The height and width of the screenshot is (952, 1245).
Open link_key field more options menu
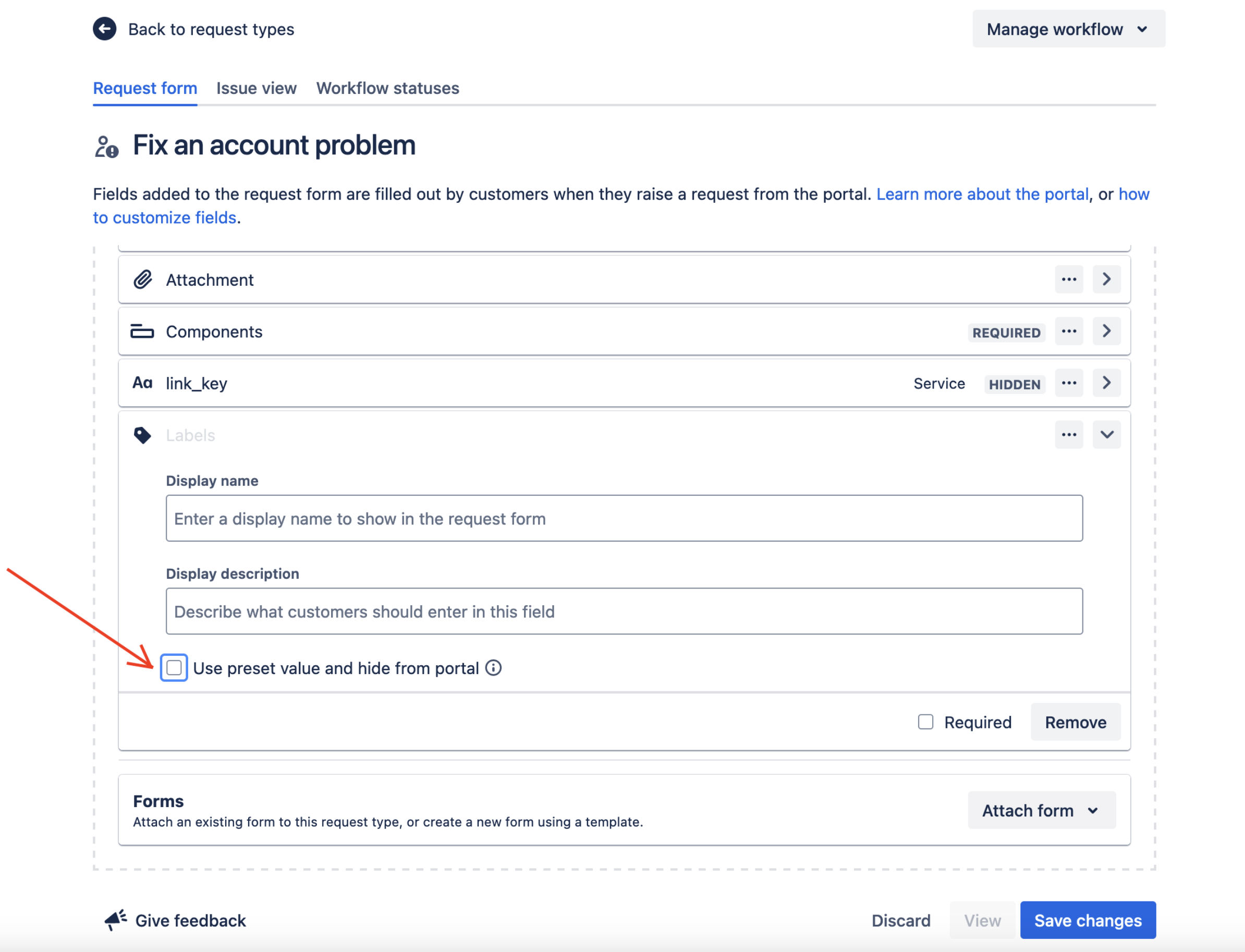point(1069,383)
